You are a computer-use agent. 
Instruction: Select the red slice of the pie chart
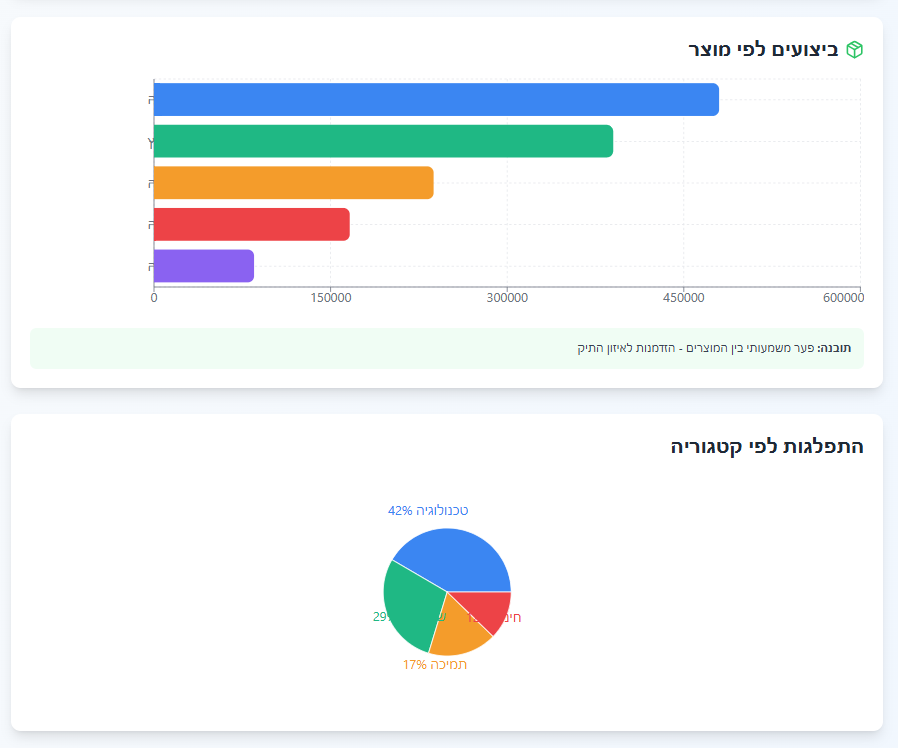pyautogui.click(x=488, y=609)
